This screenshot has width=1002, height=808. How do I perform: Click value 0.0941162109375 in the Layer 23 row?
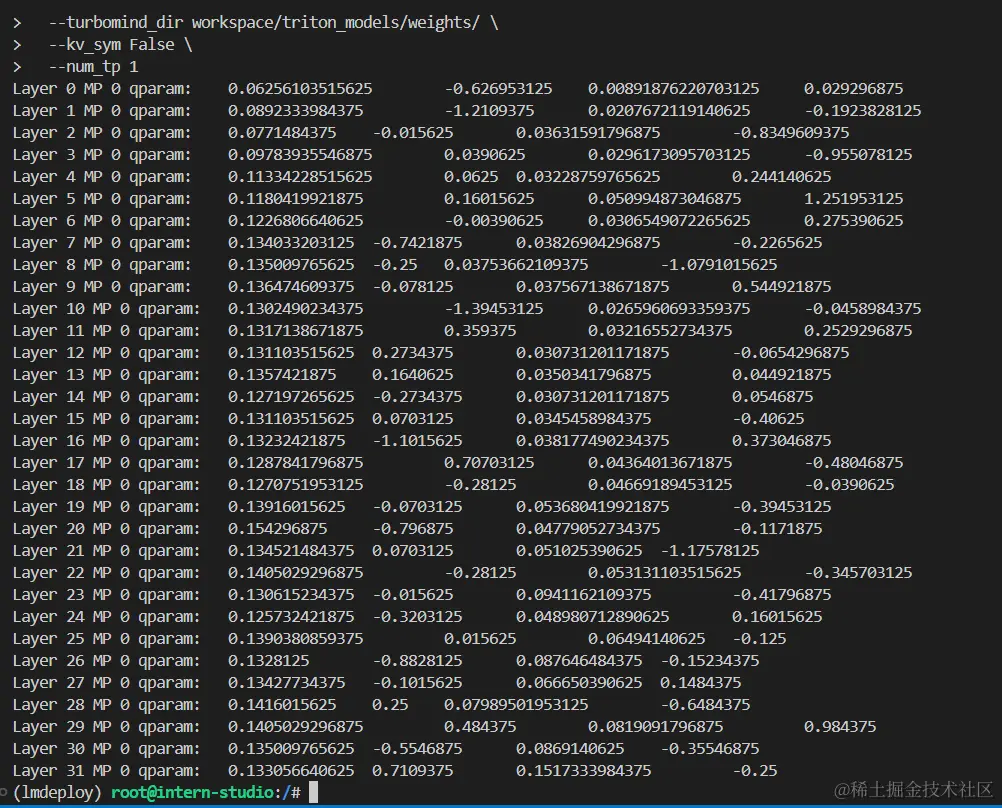click(x=584, y=594)
